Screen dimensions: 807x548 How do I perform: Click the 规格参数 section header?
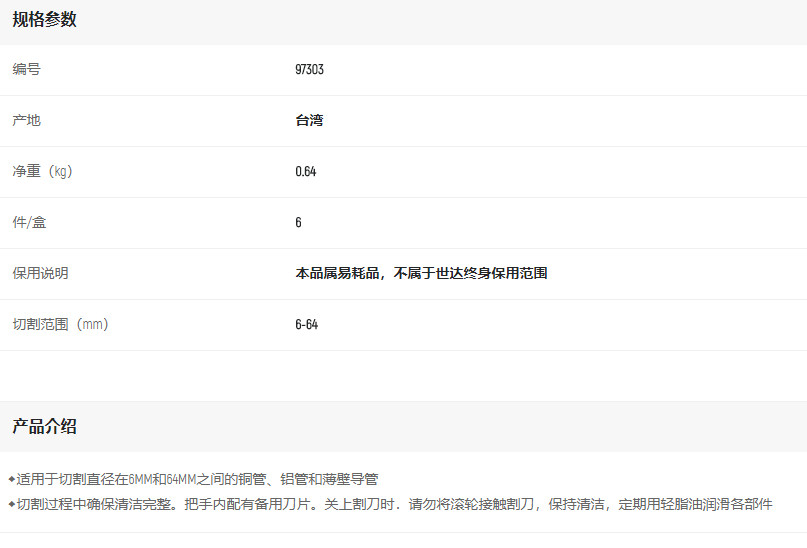tap(44, 20)
